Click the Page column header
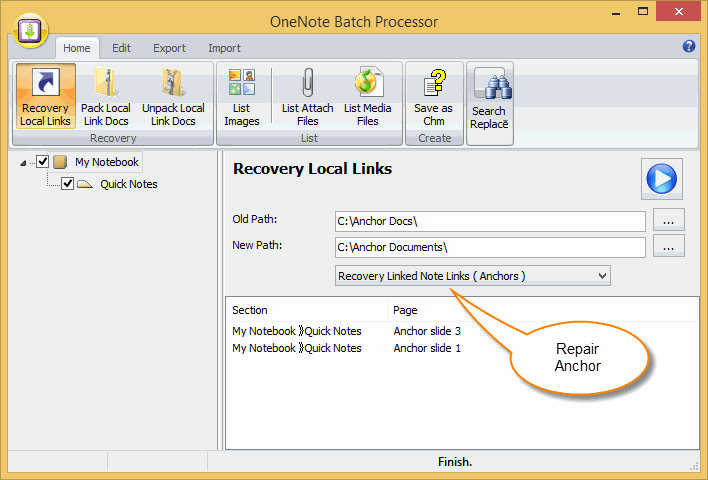 coord(543,310)
